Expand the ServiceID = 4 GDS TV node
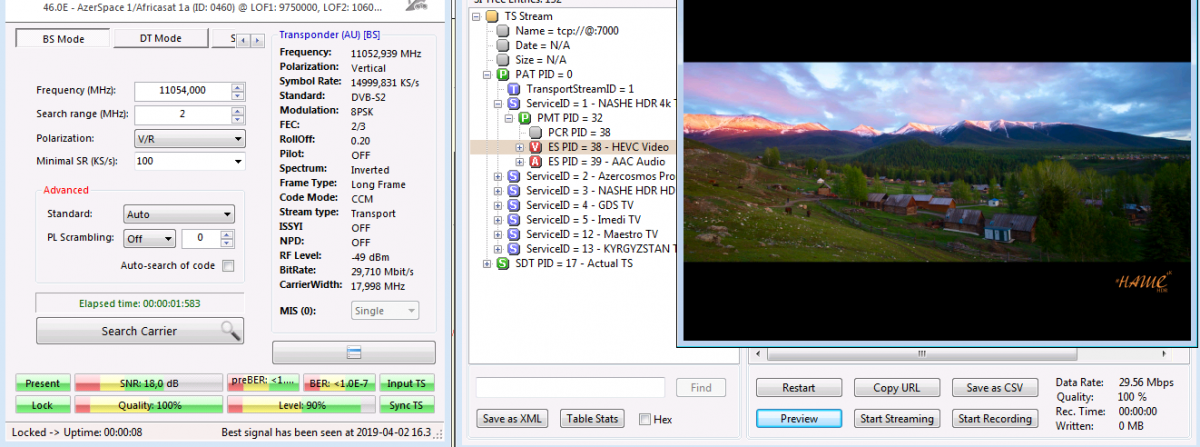 [498, 205]
